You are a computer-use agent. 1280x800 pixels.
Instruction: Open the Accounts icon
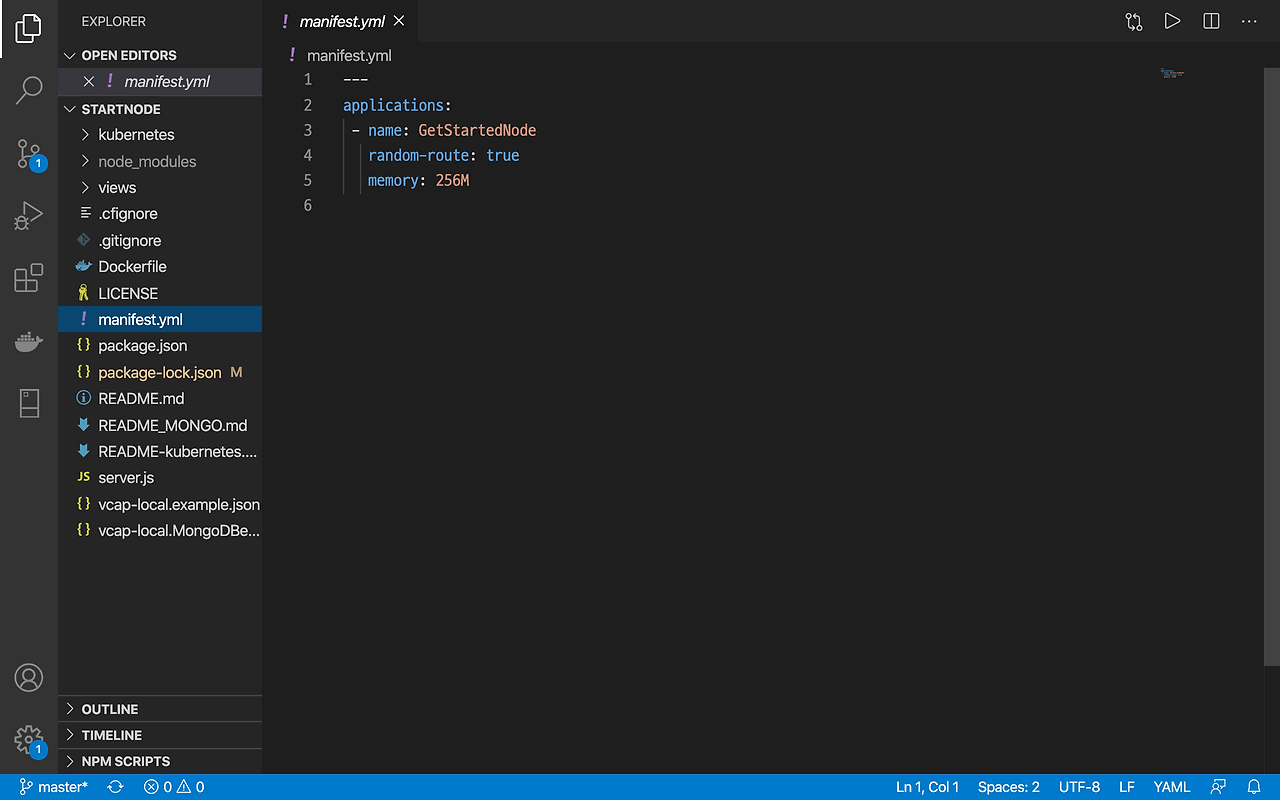(x=29, y=677)
